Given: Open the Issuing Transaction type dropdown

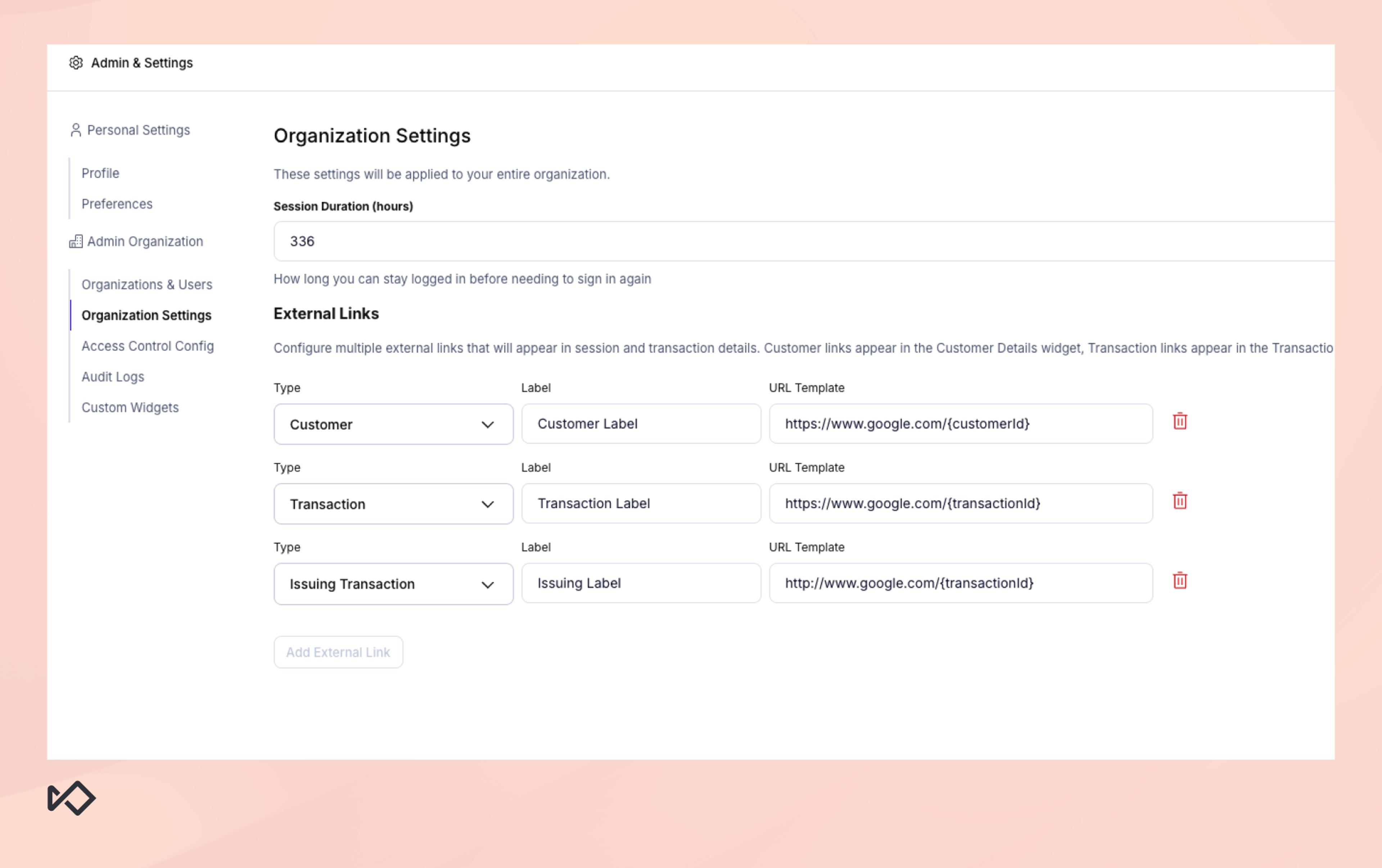Looking at the screenshot, I should (x=393, y=584).
